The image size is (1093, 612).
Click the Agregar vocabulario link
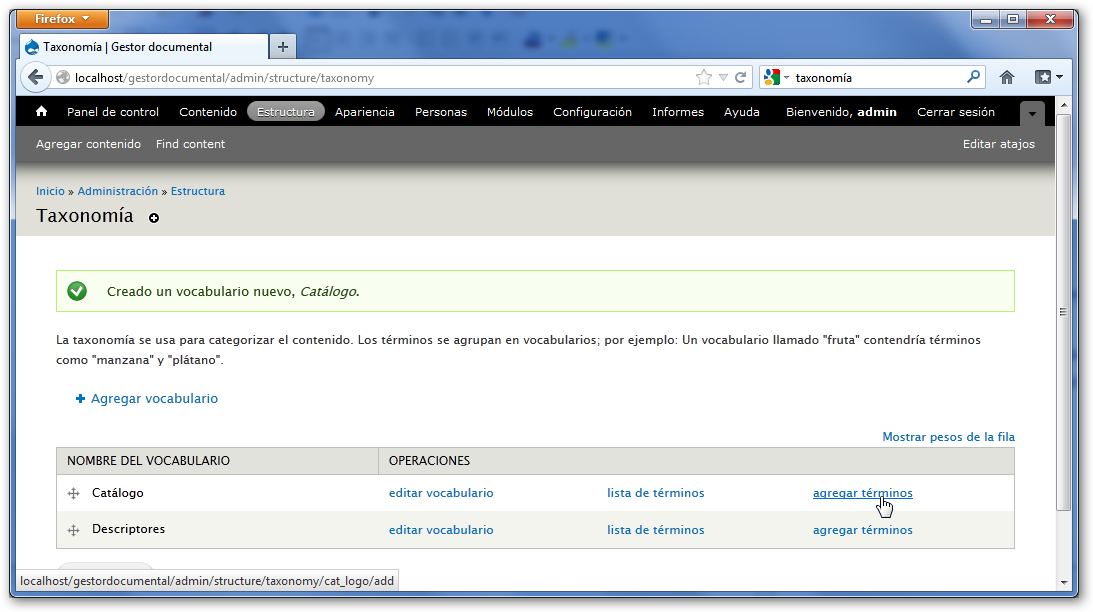154,398
